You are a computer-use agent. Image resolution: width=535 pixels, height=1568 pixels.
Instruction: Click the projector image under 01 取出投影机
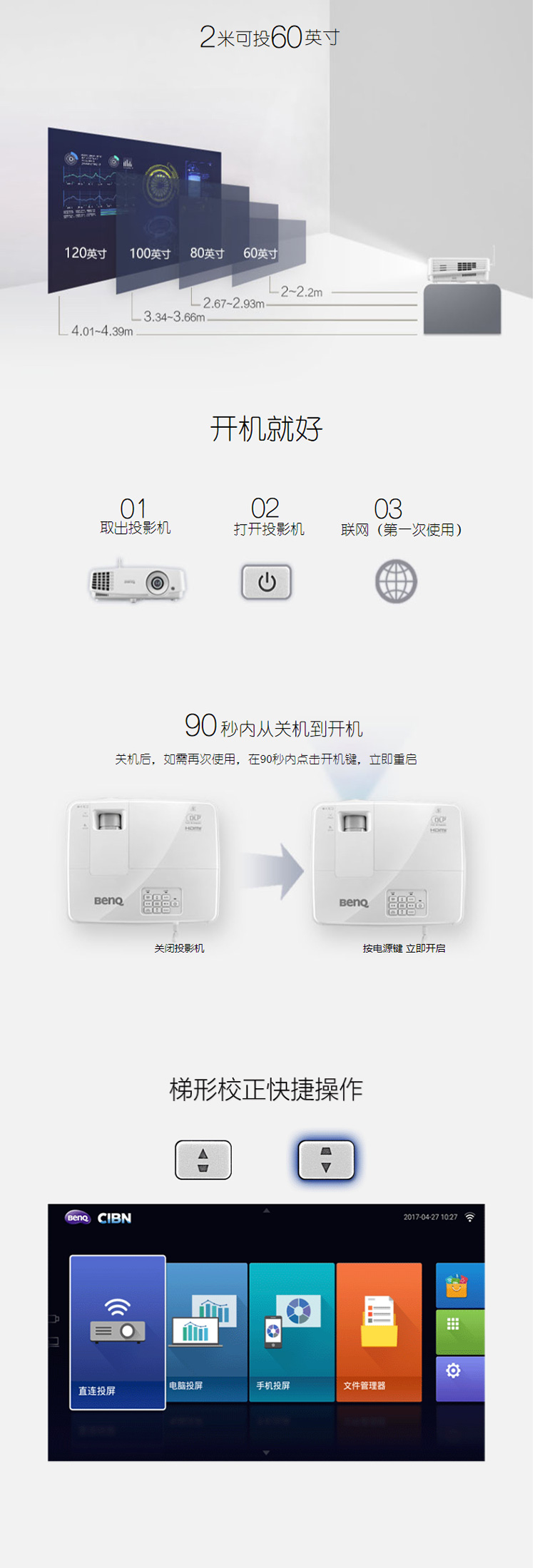(x=137, y=581)
